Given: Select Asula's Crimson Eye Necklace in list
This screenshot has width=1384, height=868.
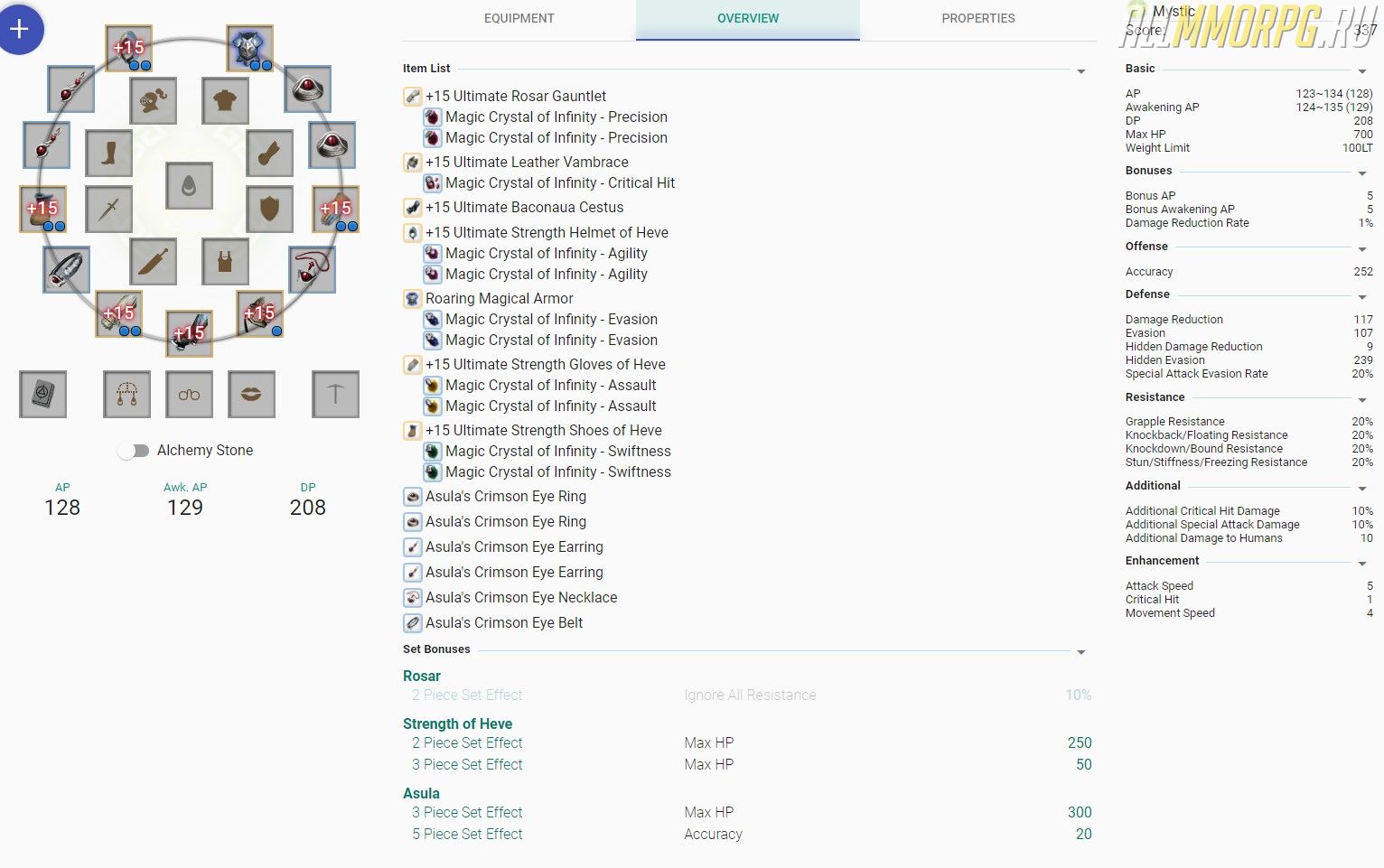Looking at the screenshot, I should point(521,597).
